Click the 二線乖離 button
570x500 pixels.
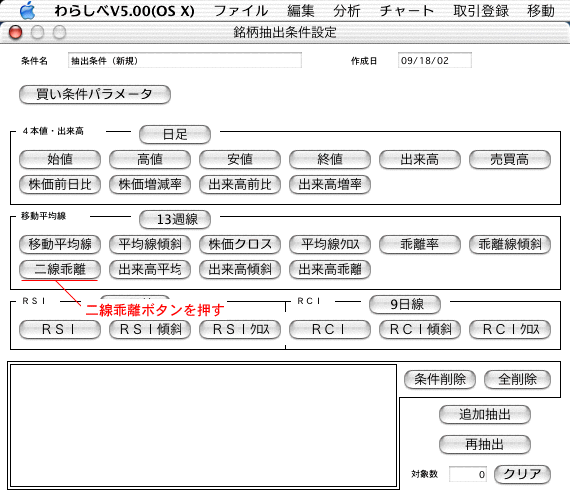click(60, 269)
